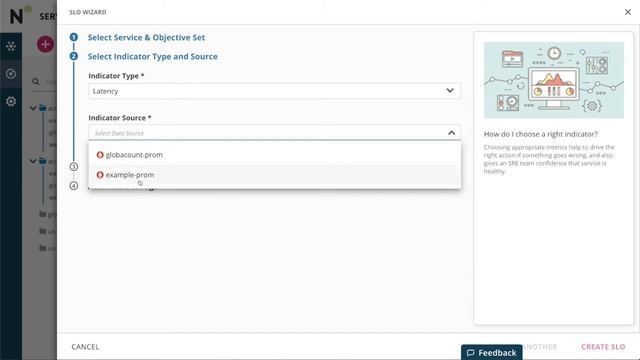640x360 pixels.
Task: Select globacount-prom data source
Action: (x=274, y=155)
